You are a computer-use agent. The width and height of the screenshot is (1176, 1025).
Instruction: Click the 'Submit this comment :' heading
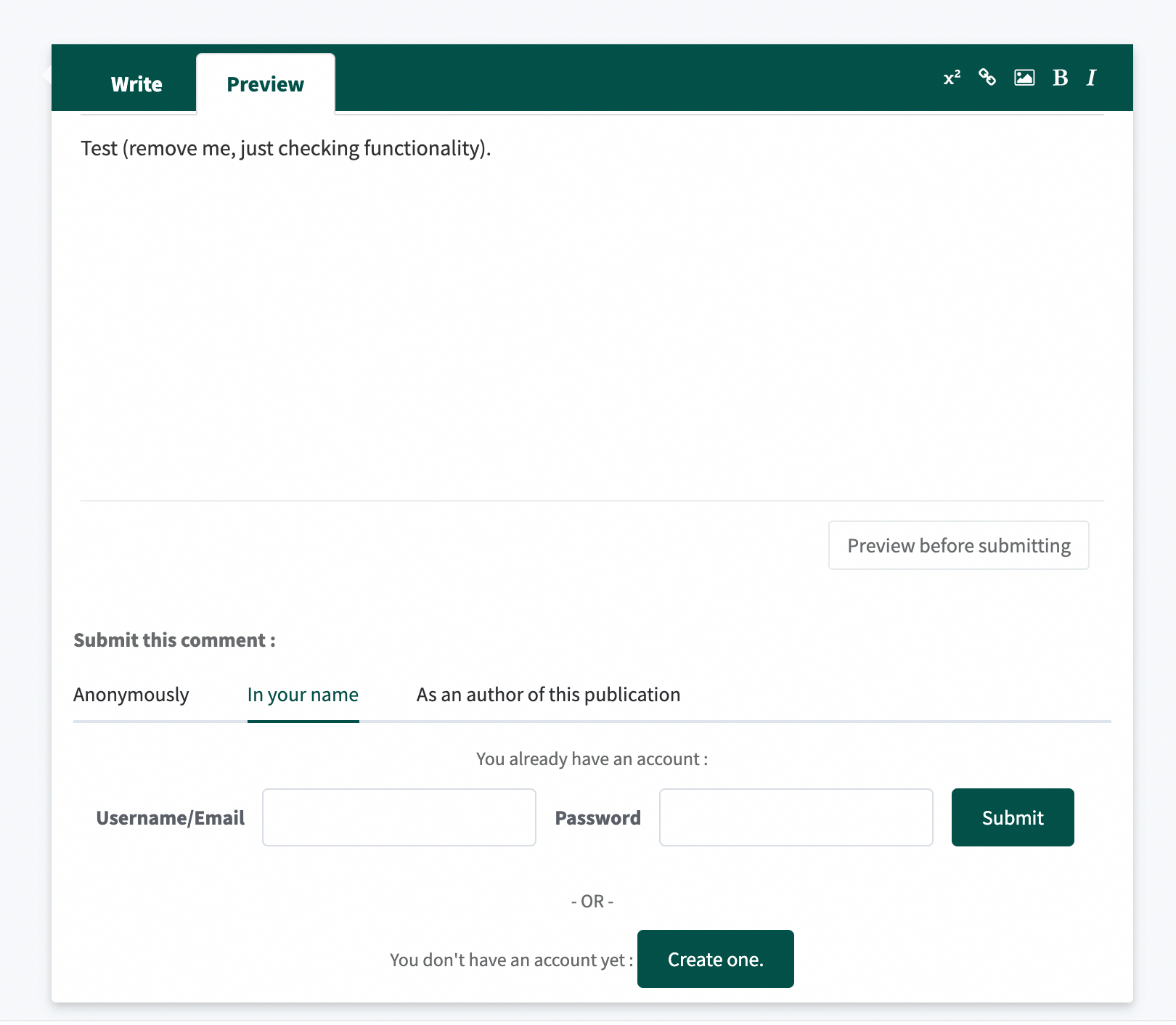click(174, 640)
